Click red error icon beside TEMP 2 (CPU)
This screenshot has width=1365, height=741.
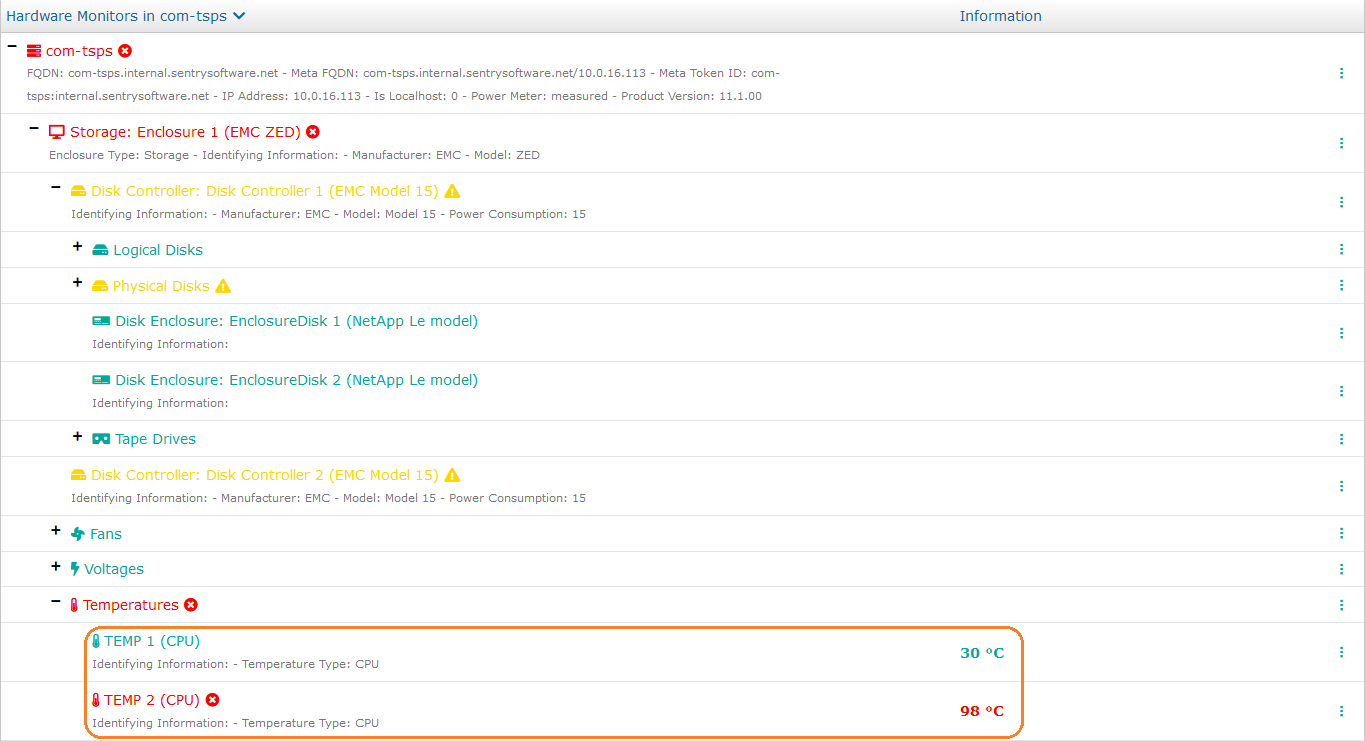click(x=212, y=700)
